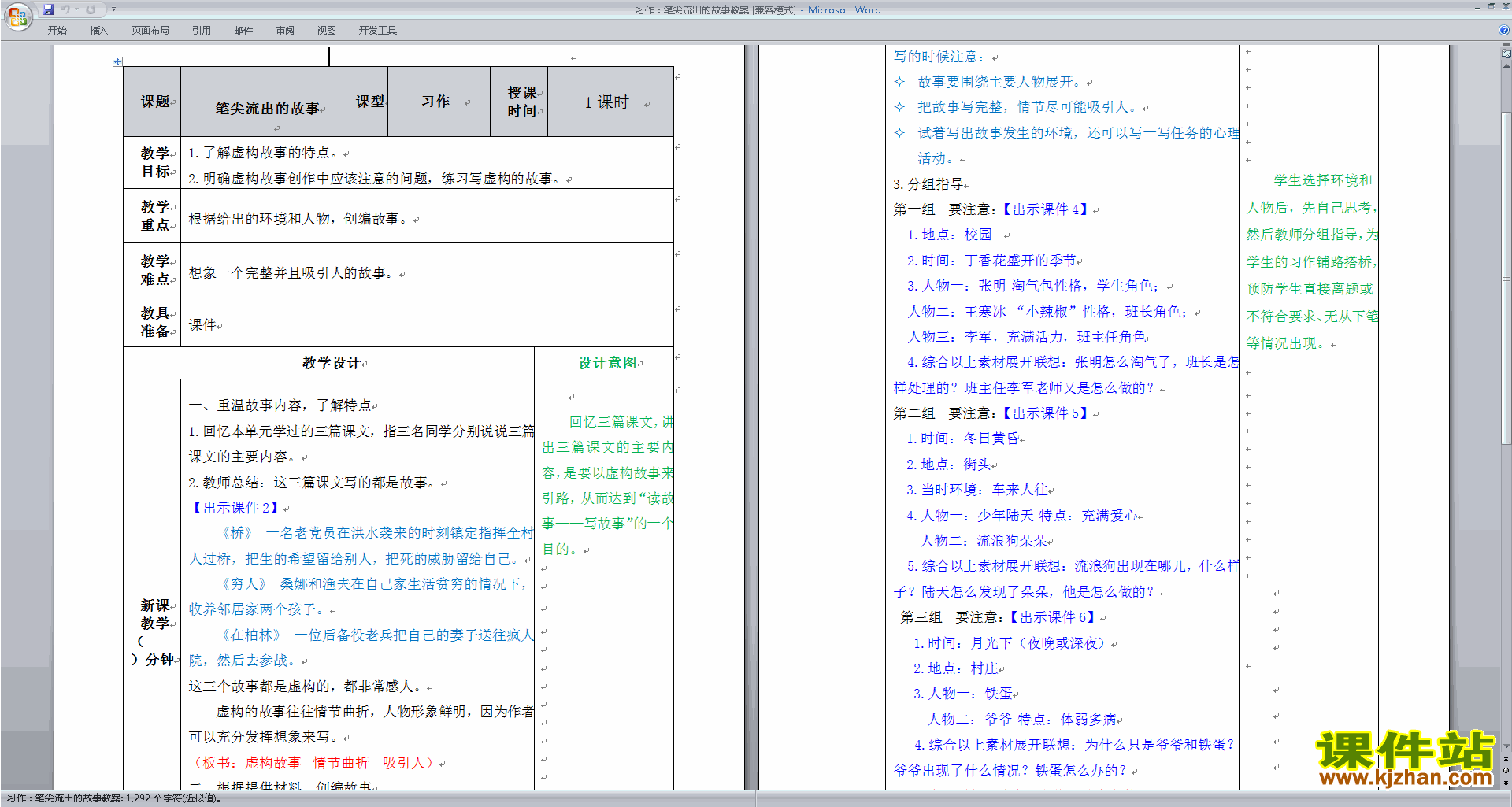Click the 【出示课件 6】 text

(1051, 617)
